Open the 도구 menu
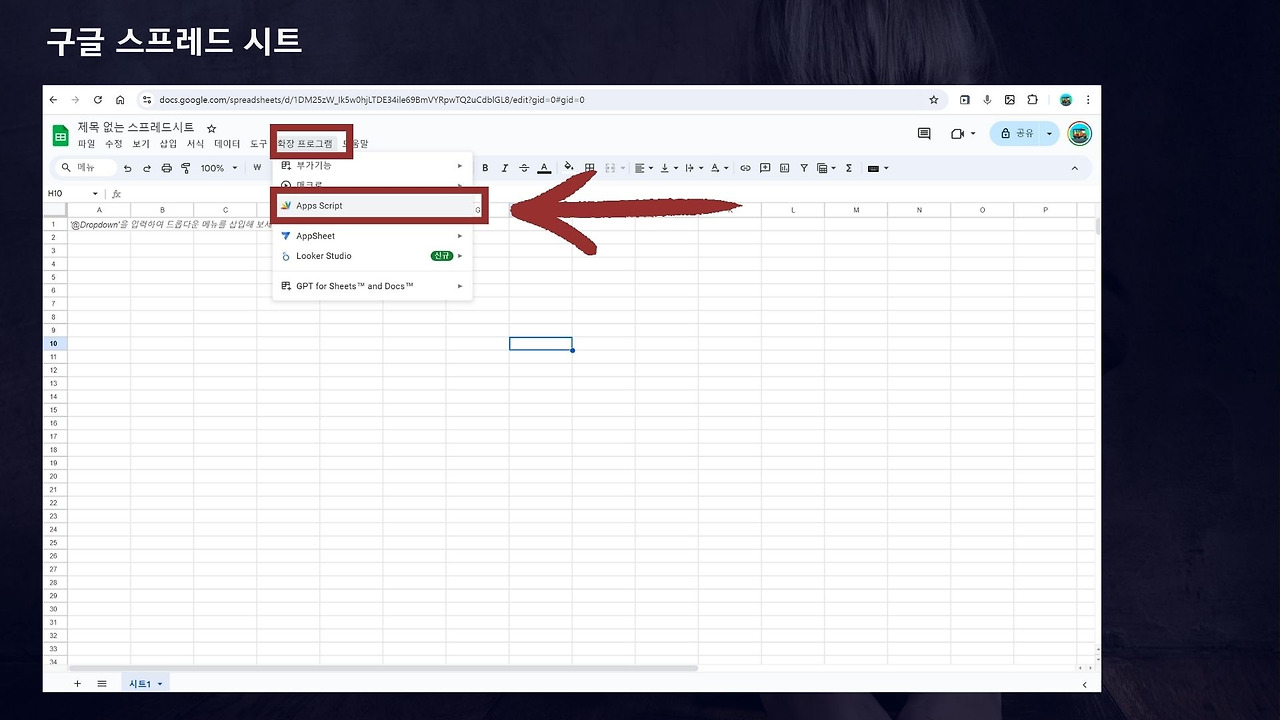Screen dimensions: 1280x720 [x=259, y=144]
